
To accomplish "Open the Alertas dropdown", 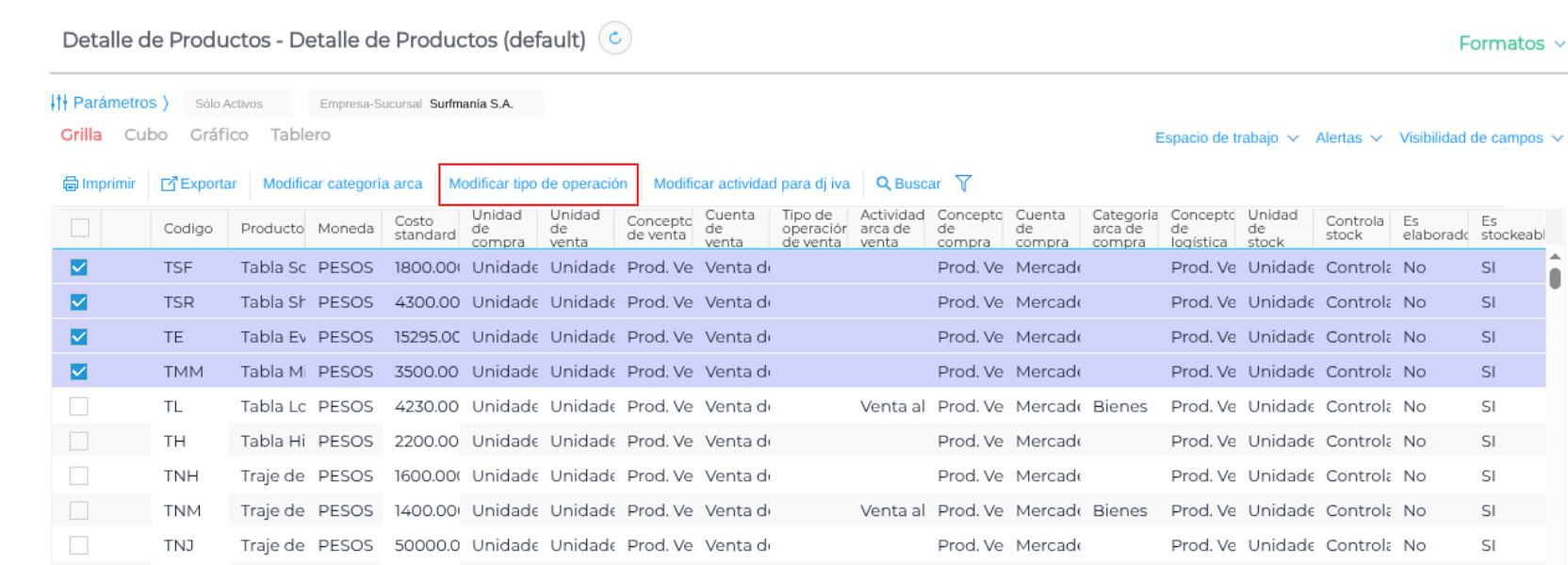I will click(1347, 137).
